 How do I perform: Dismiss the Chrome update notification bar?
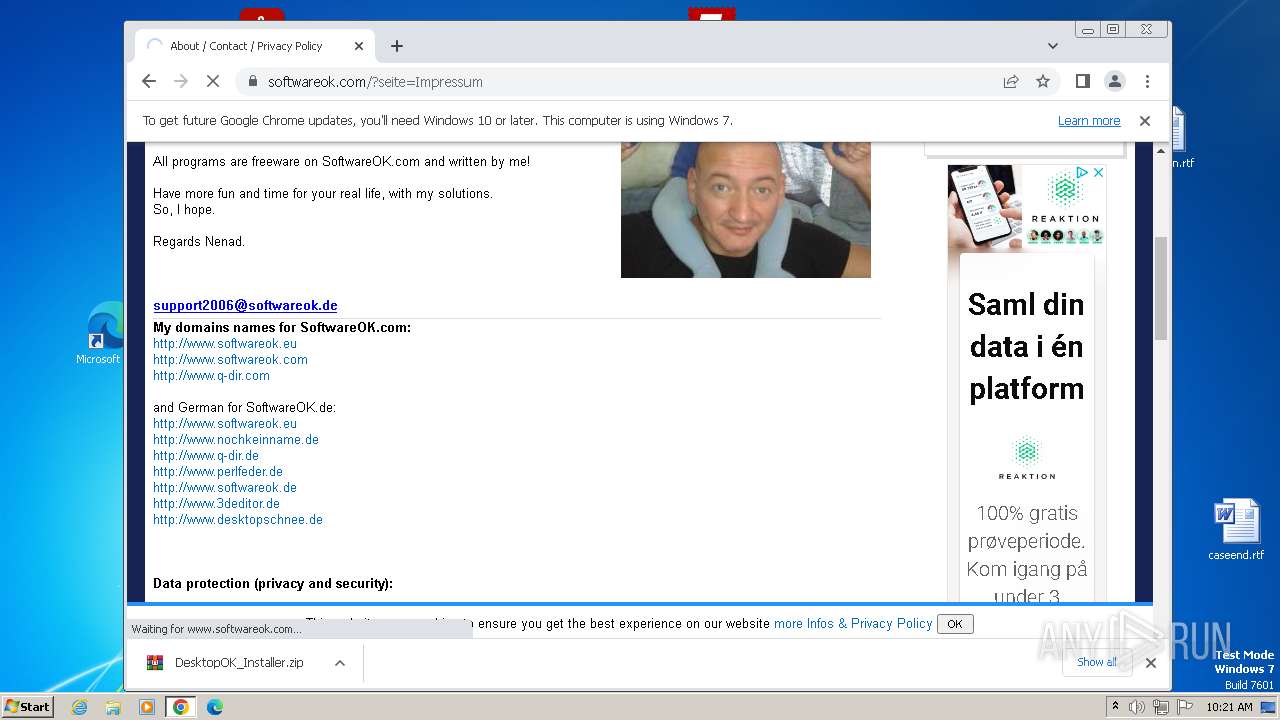1145,121
